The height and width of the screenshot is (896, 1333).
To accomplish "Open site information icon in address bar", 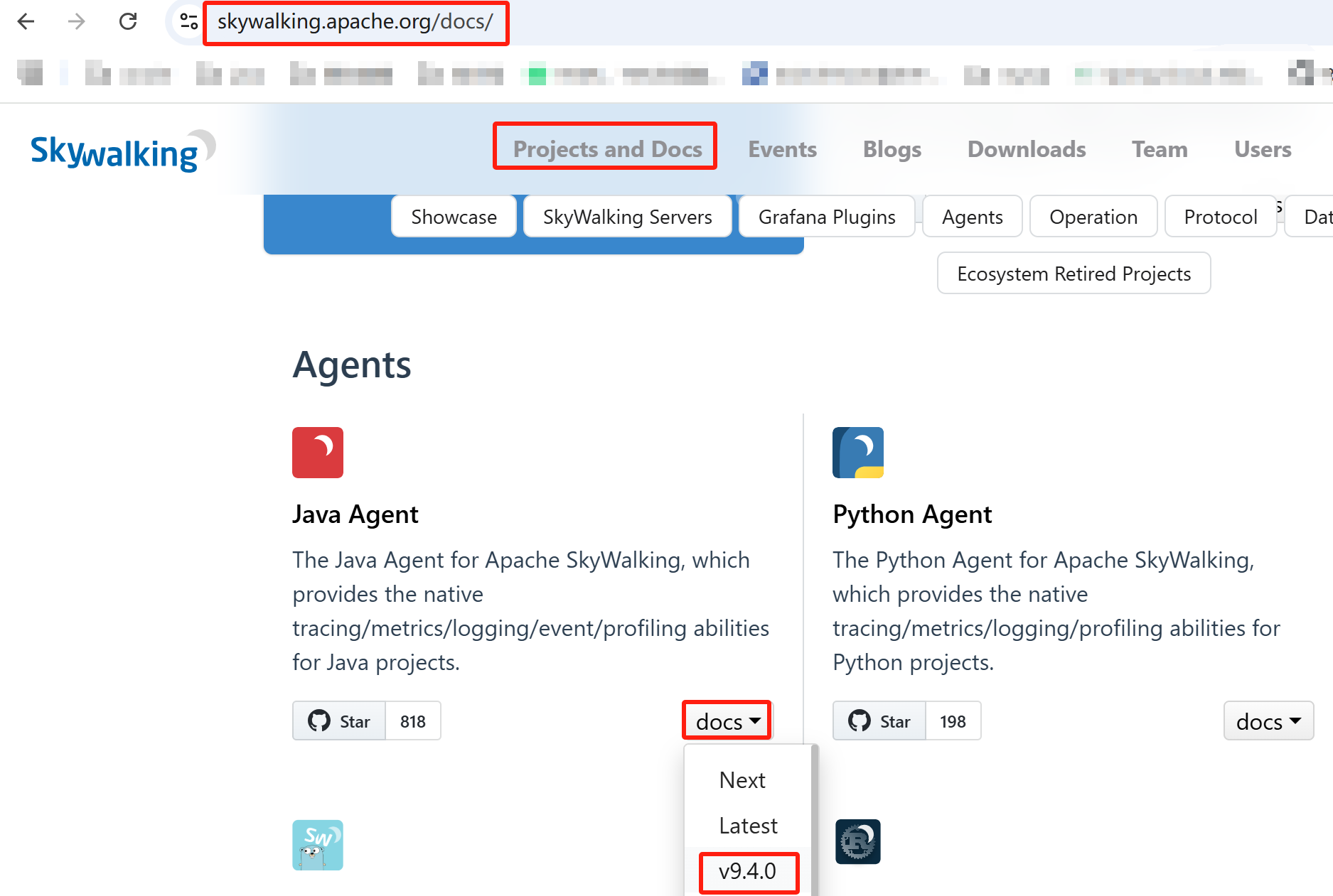I will (x=188, y=21).
